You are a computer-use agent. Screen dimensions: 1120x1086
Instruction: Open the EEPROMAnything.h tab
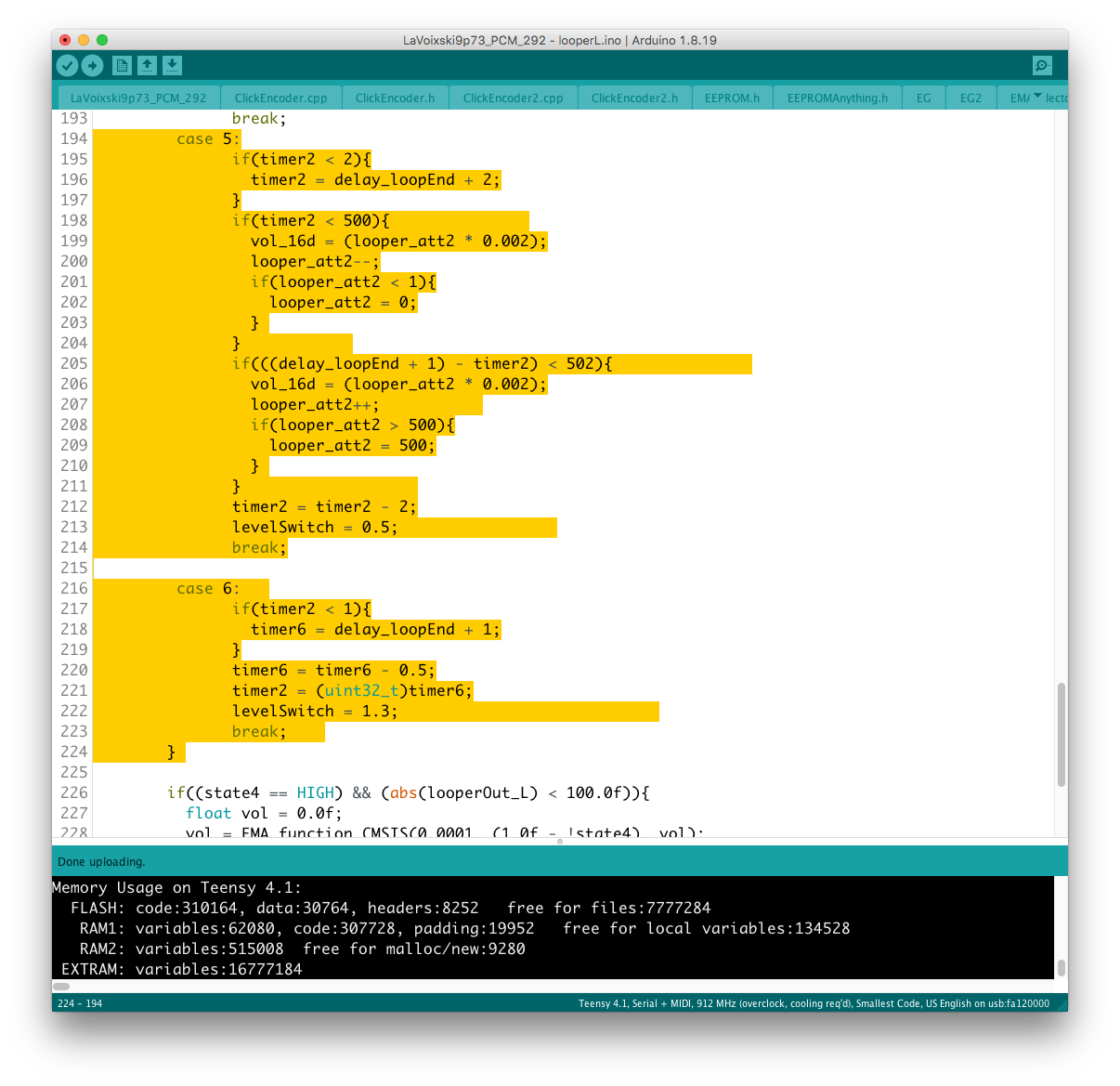837,98
